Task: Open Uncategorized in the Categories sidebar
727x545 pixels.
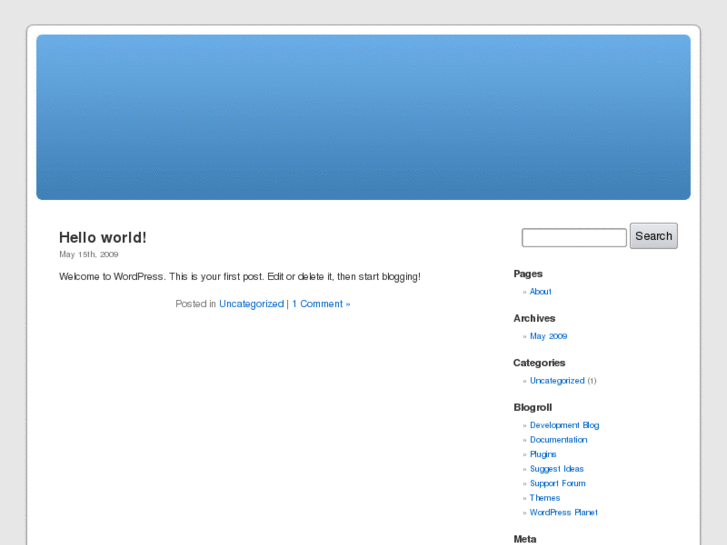Action: point(557,380)
